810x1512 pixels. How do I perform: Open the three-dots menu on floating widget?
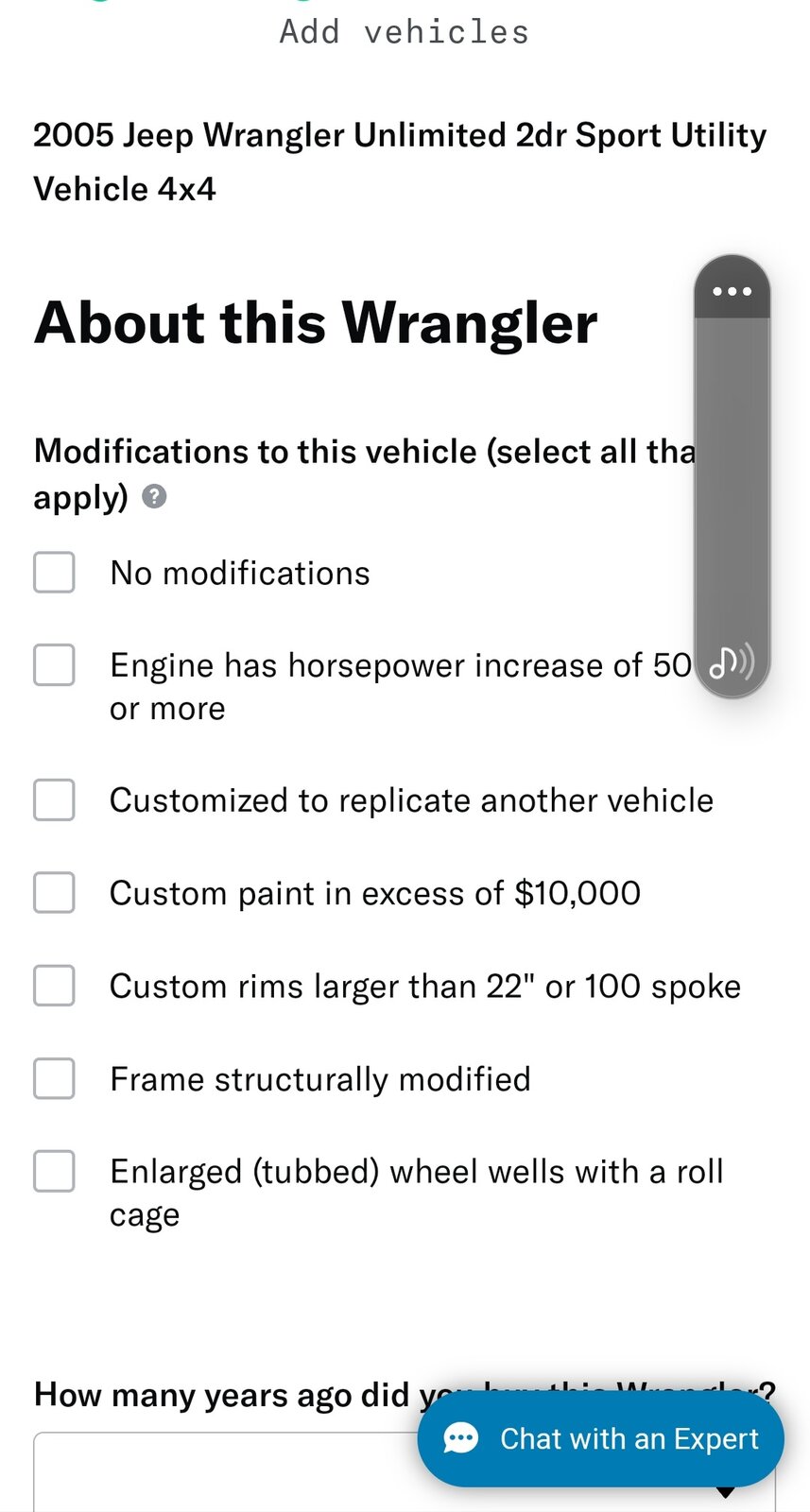(x=732, y=291)
